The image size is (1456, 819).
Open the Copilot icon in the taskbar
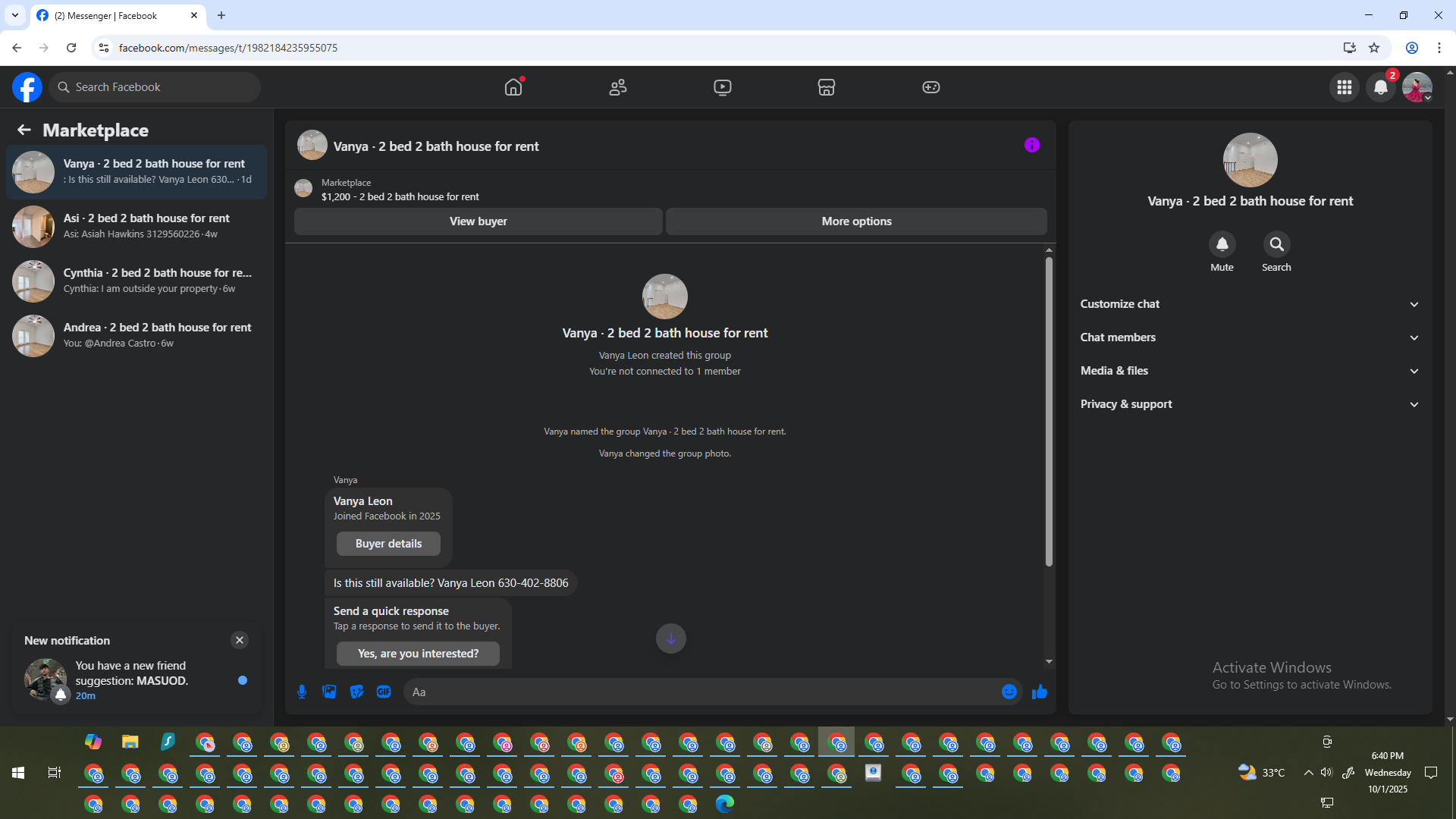pyautogui.click(x=93, y=742)
